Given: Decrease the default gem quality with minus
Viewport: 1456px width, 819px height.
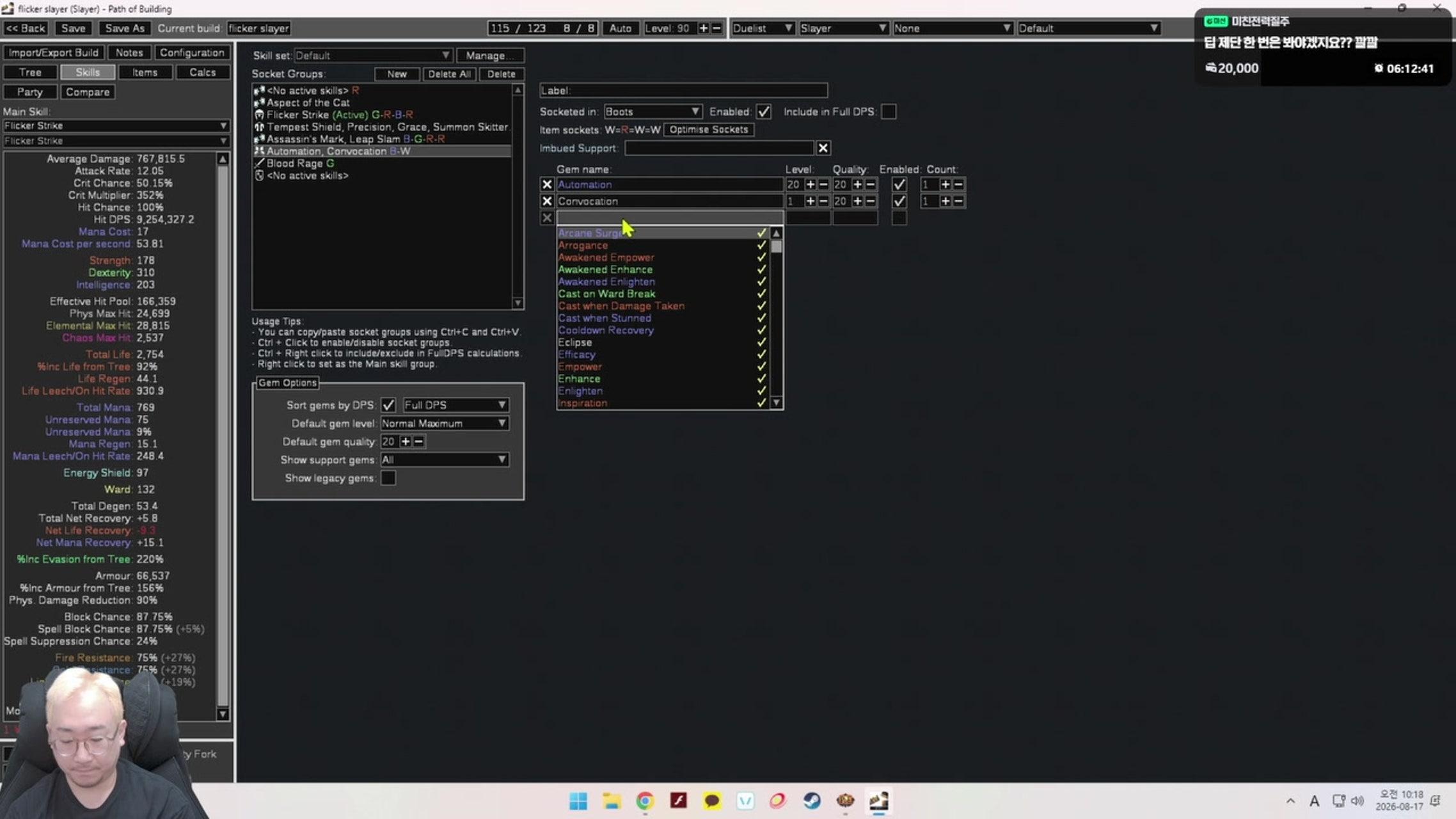Looking at the screenshot, I should (x=419, y=441).
